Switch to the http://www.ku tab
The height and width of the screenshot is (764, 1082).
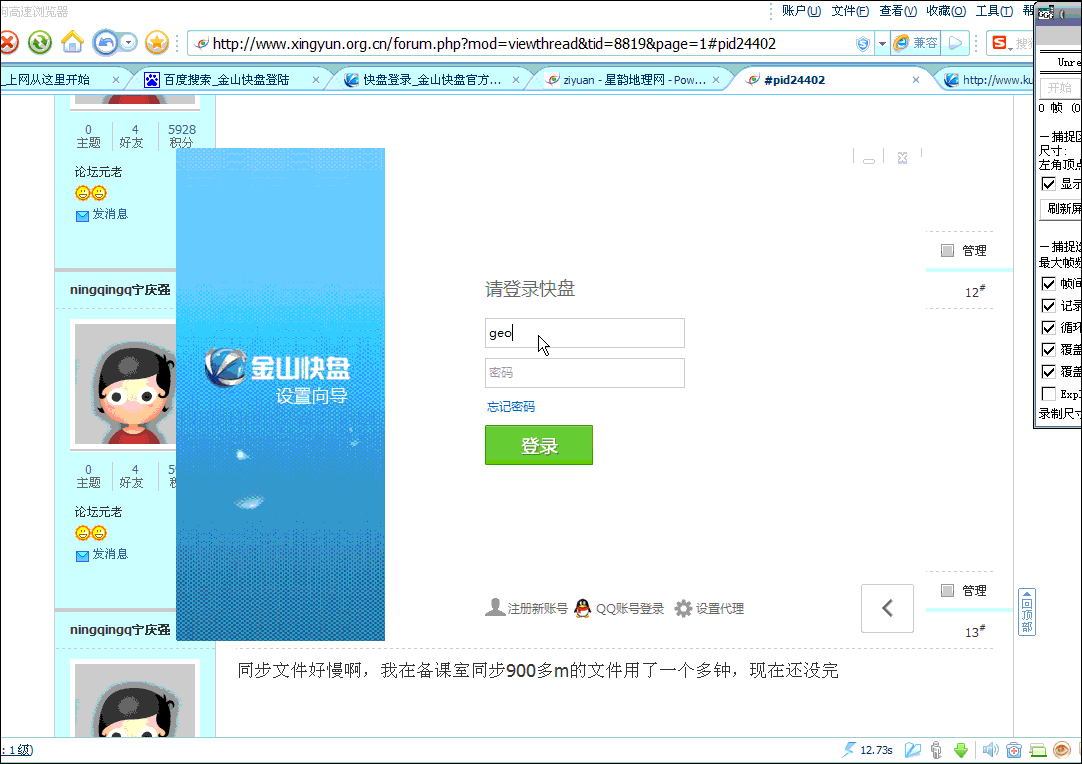tap(987, 80)
